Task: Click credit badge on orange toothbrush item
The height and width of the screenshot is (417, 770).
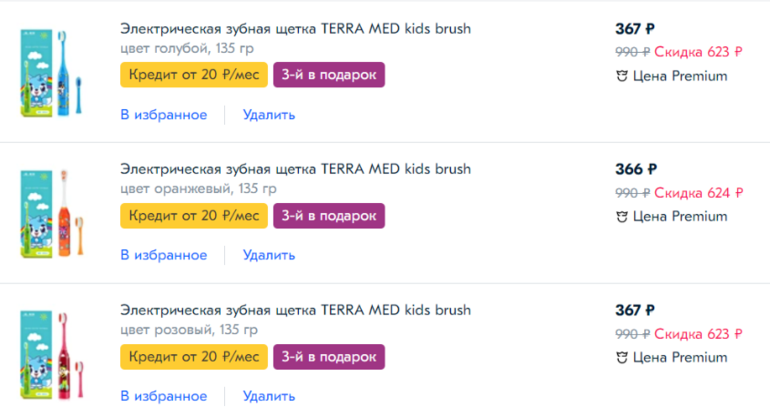Action: point(194,215)
